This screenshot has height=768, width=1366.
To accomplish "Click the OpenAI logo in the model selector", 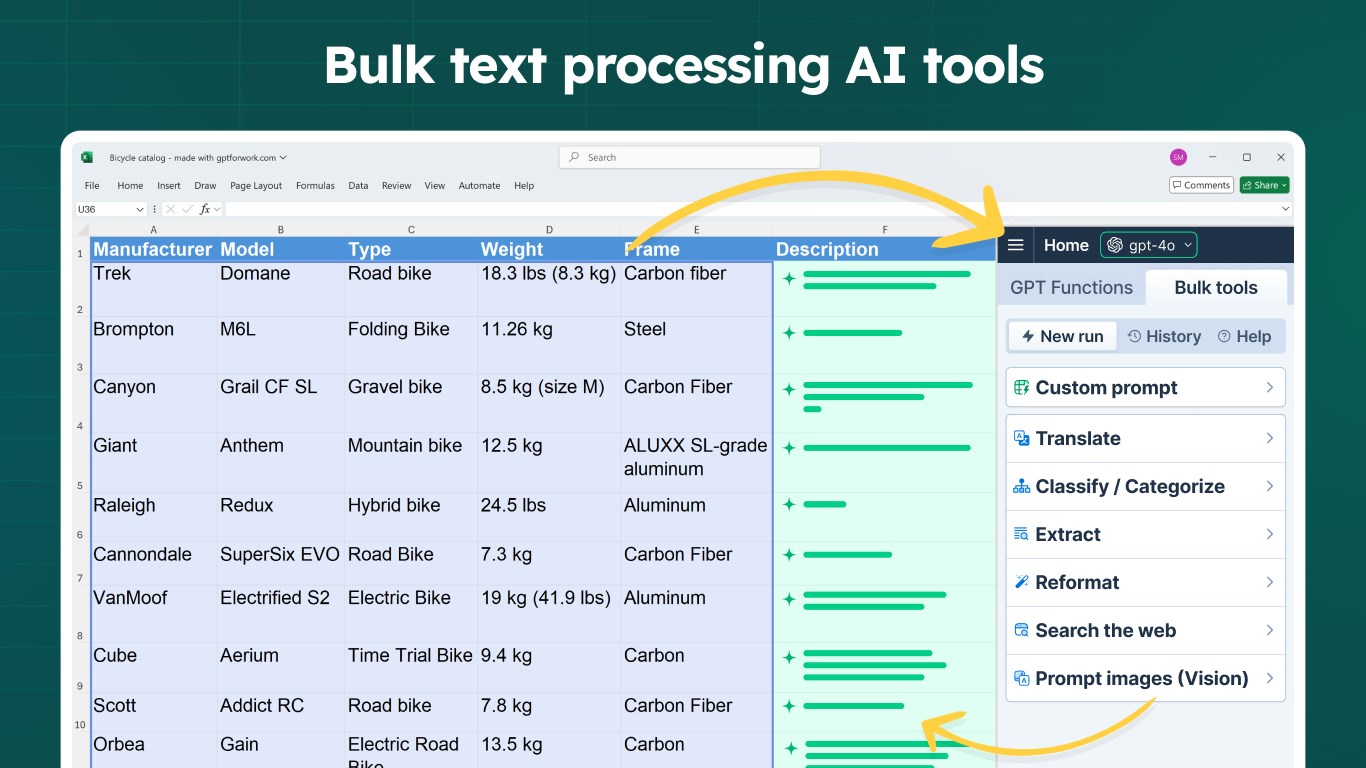I will [x=1115, y=245].
